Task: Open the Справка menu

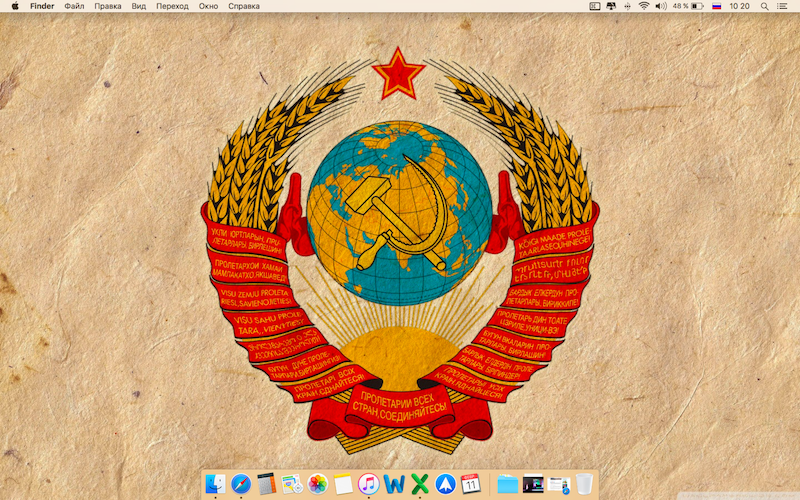Action: coord(243,6)
